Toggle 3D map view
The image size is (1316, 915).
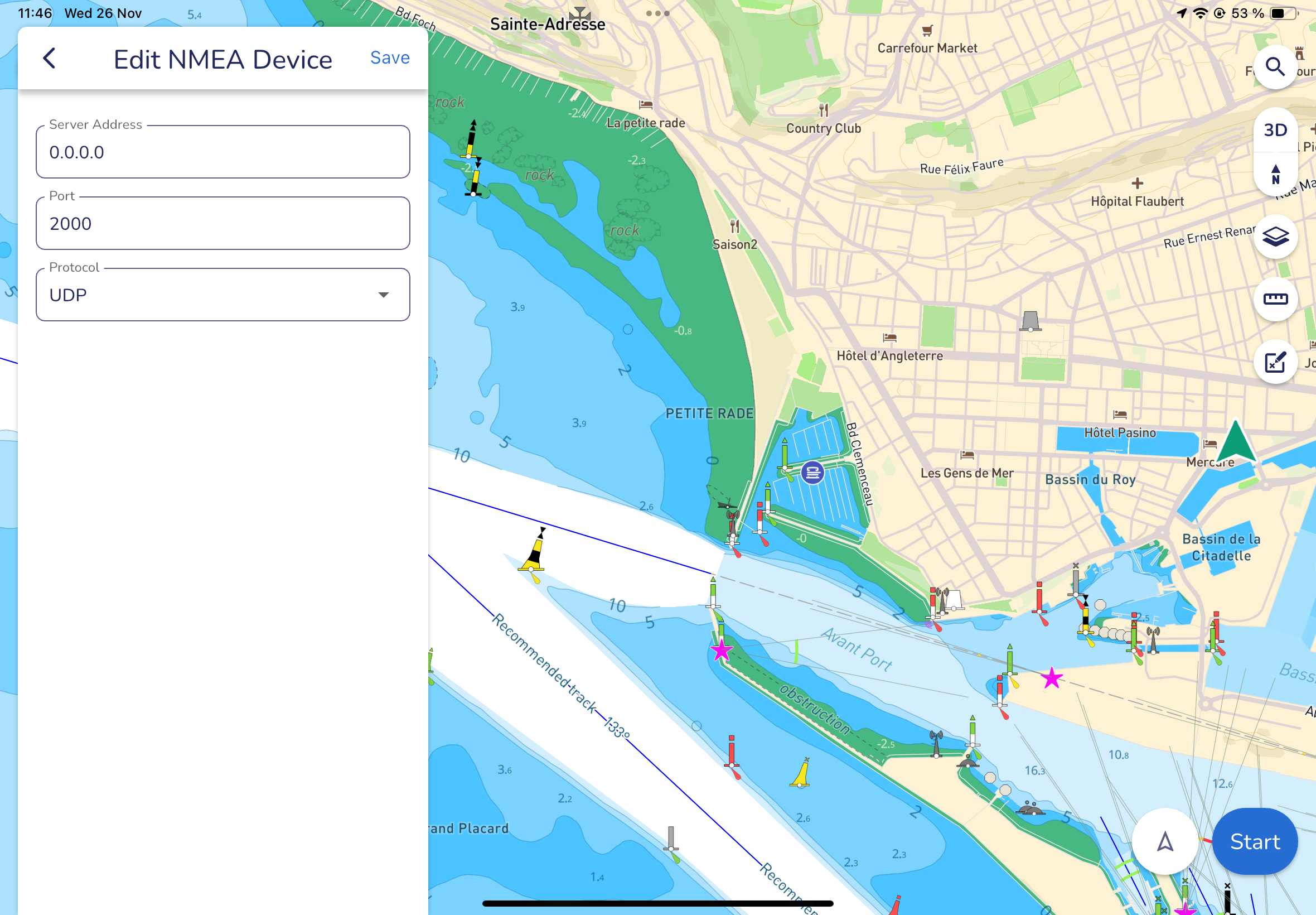1275,130
